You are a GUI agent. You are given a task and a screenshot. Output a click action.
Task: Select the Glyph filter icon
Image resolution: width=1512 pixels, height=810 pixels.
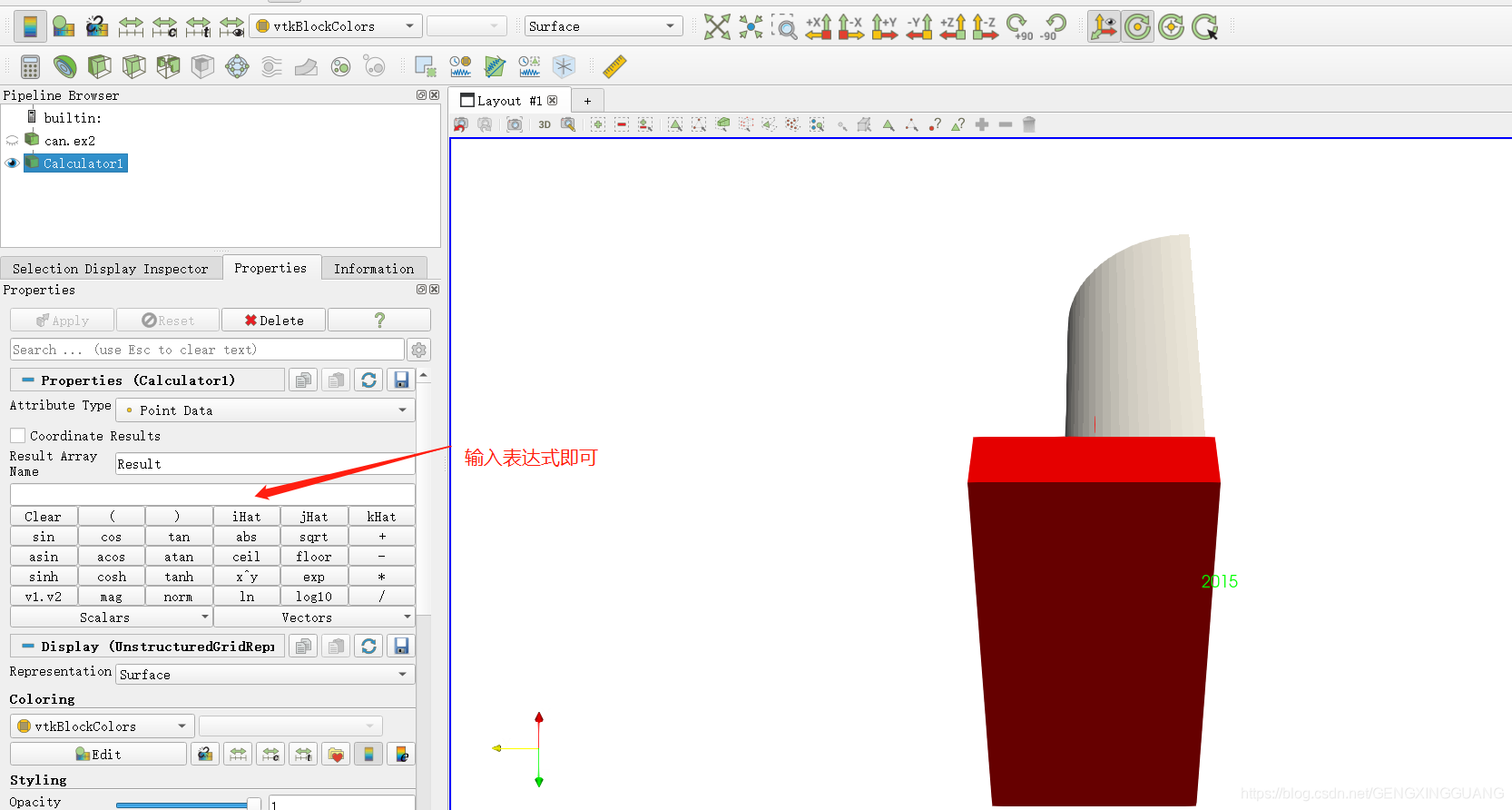(237, 66)
